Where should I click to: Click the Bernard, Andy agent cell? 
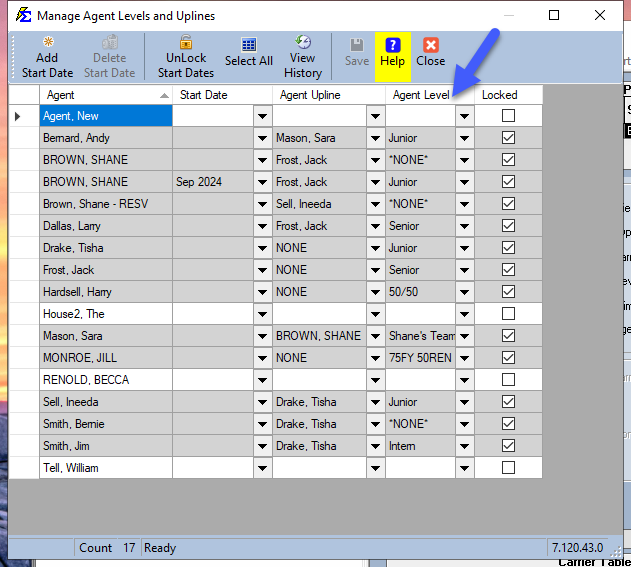(x=106, y=138)
